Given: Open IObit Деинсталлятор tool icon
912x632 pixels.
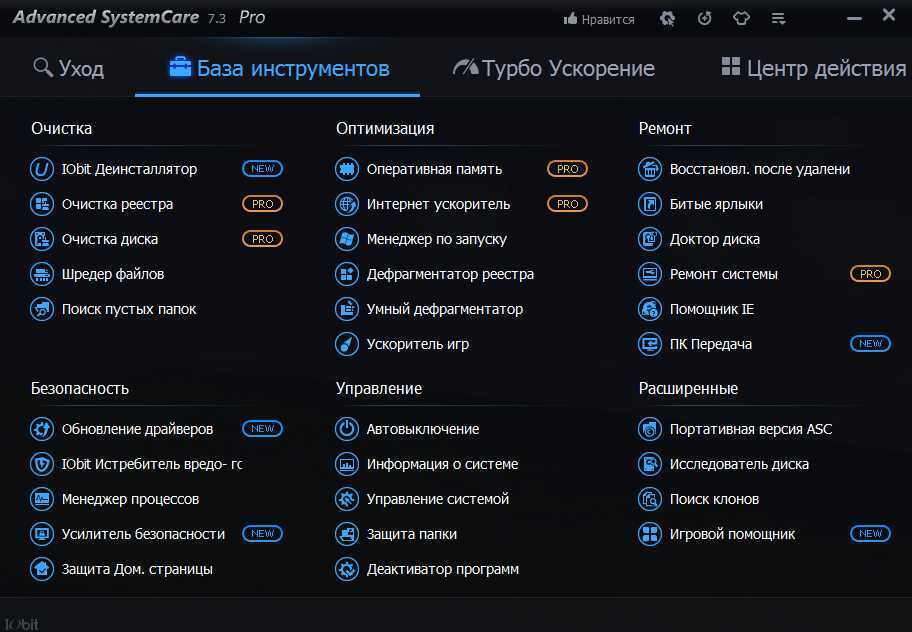Looking at the screenshot, I should (x=42, y=169).
